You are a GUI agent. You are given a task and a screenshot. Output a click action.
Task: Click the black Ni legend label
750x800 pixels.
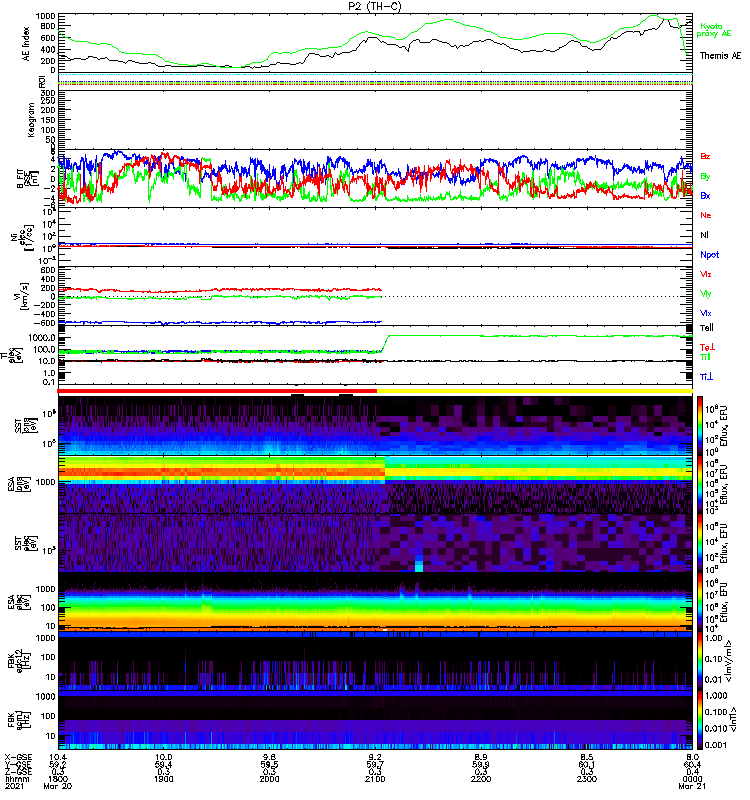(704, 235)
